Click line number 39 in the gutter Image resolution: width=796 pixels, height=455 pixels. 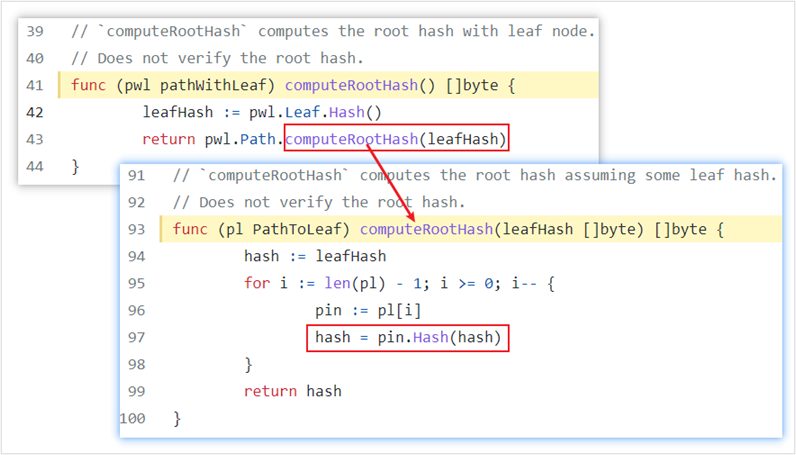click(35, 31)
